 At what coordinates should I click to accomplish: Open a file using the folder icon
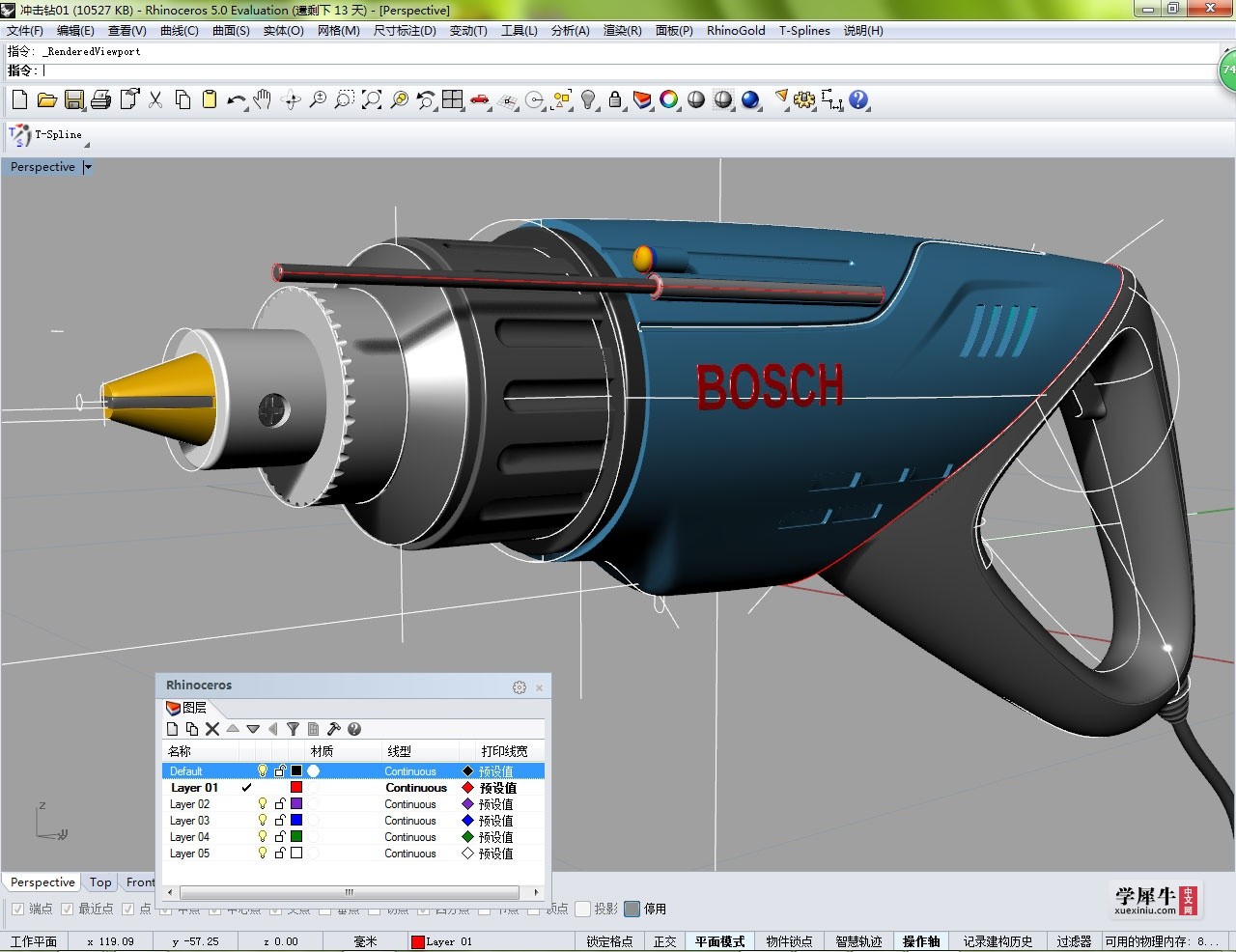point(46,99)
